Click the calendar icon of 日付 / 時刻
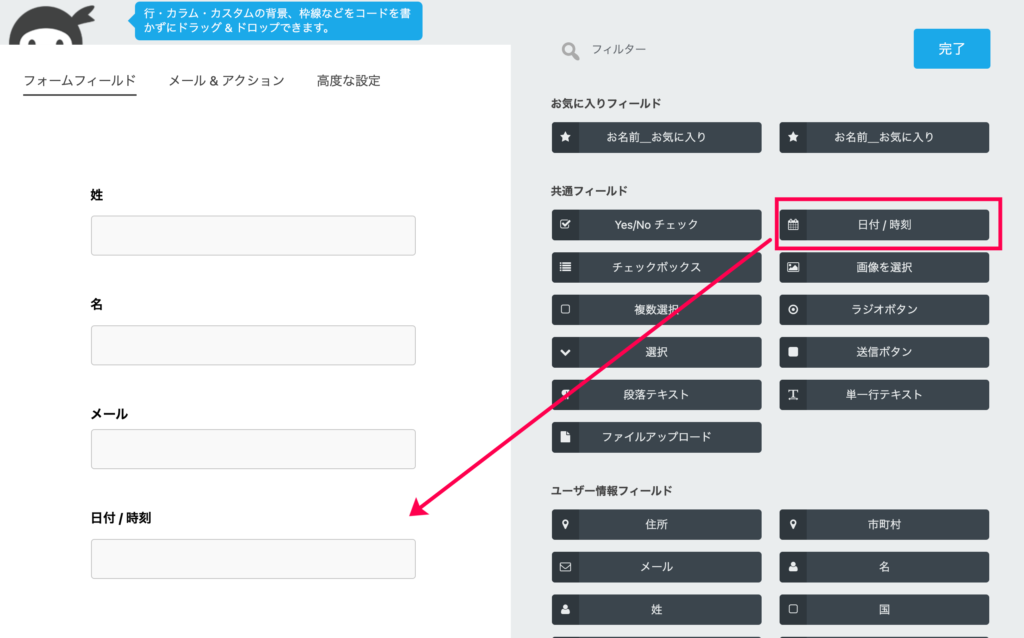Viewport: 1024px width, 638px height. click(793, 225)
